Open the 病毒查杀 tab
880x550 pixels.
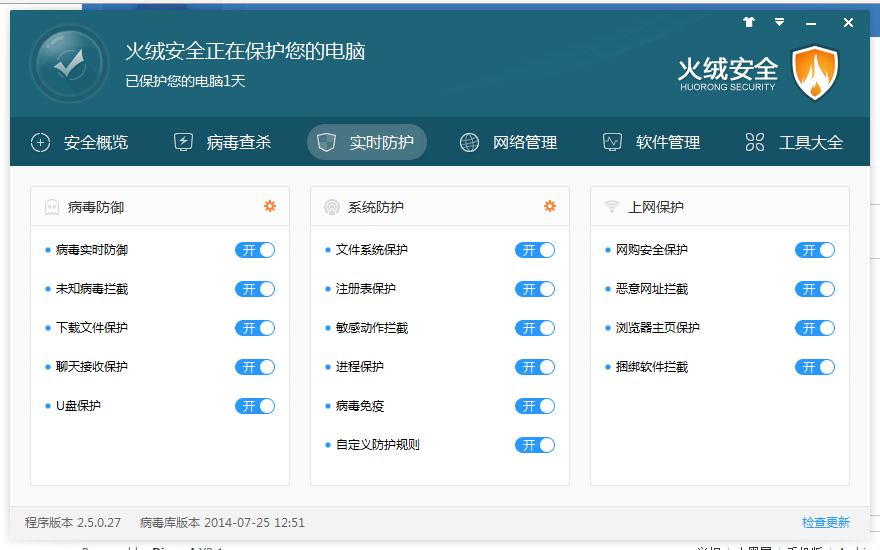(223, 142)
